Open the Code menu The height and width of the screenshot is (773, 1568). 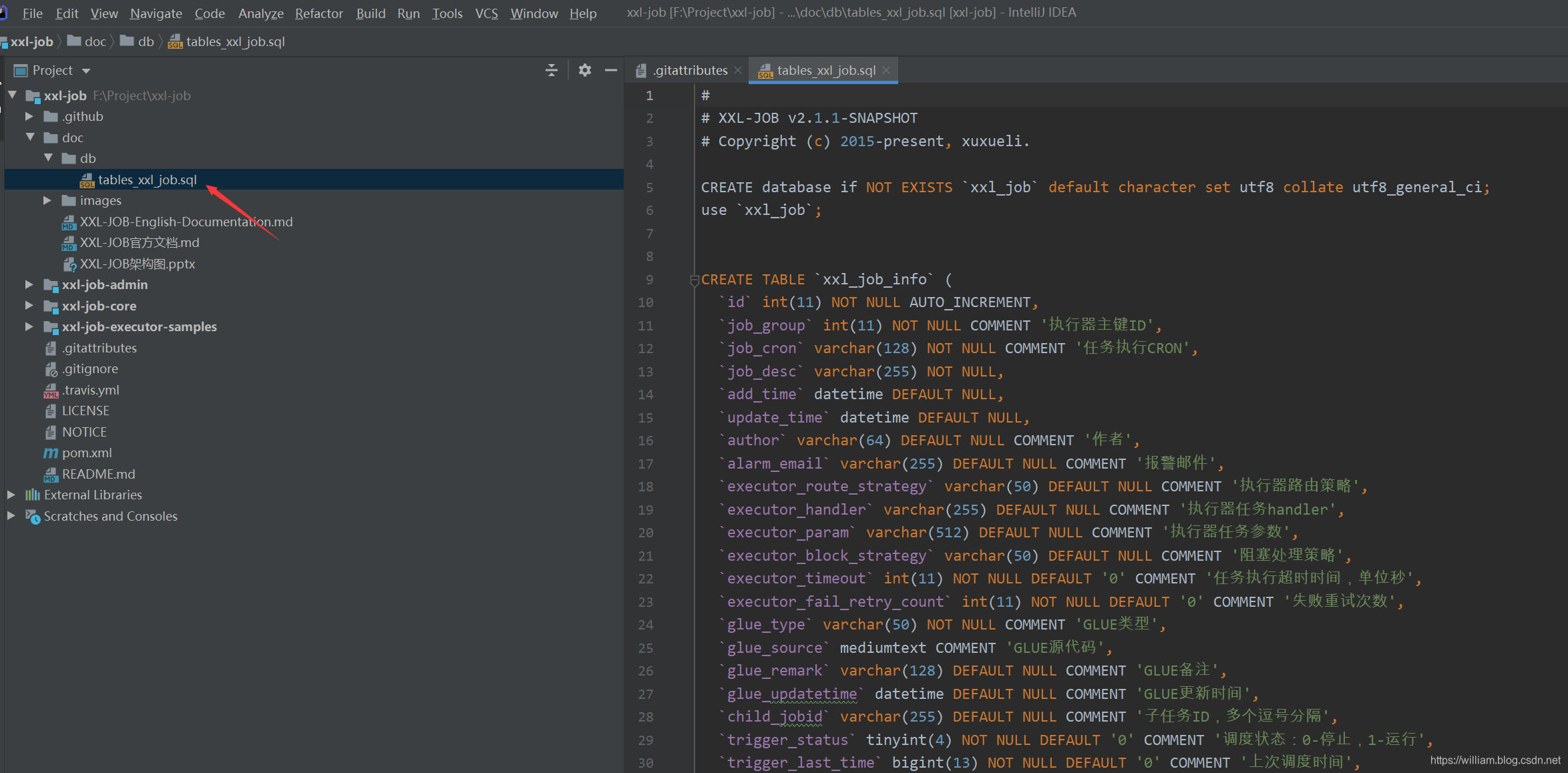point(210,13)
